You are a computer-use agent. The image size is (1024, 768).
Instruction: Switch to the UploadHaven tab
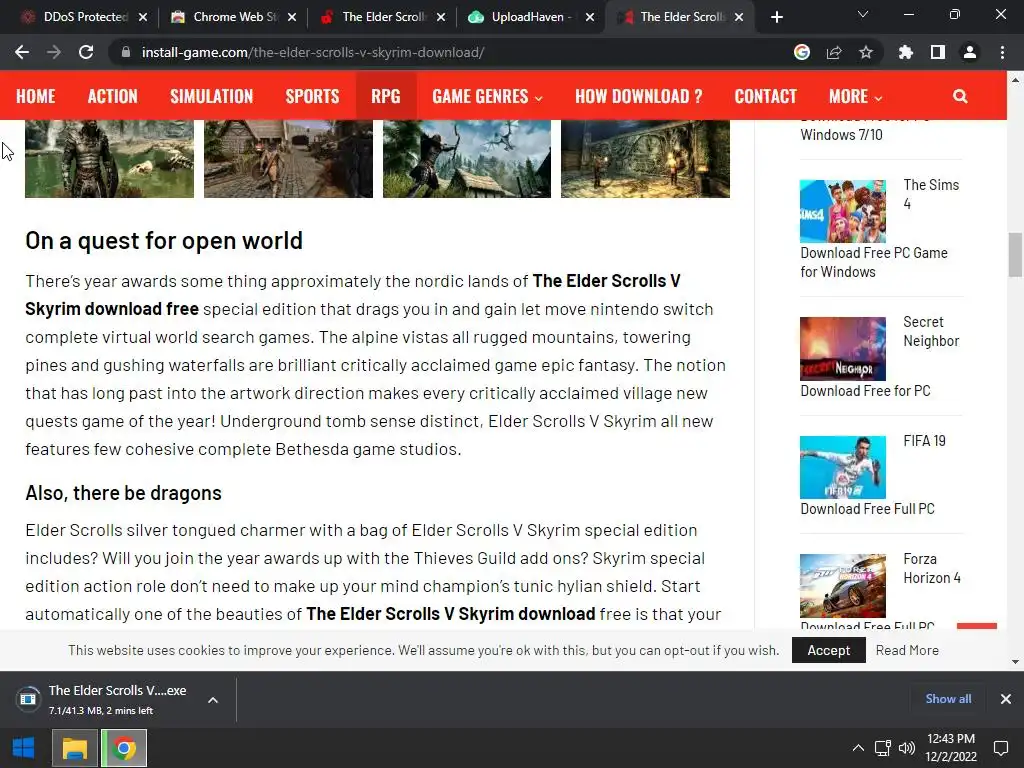(x=522, y=17)
